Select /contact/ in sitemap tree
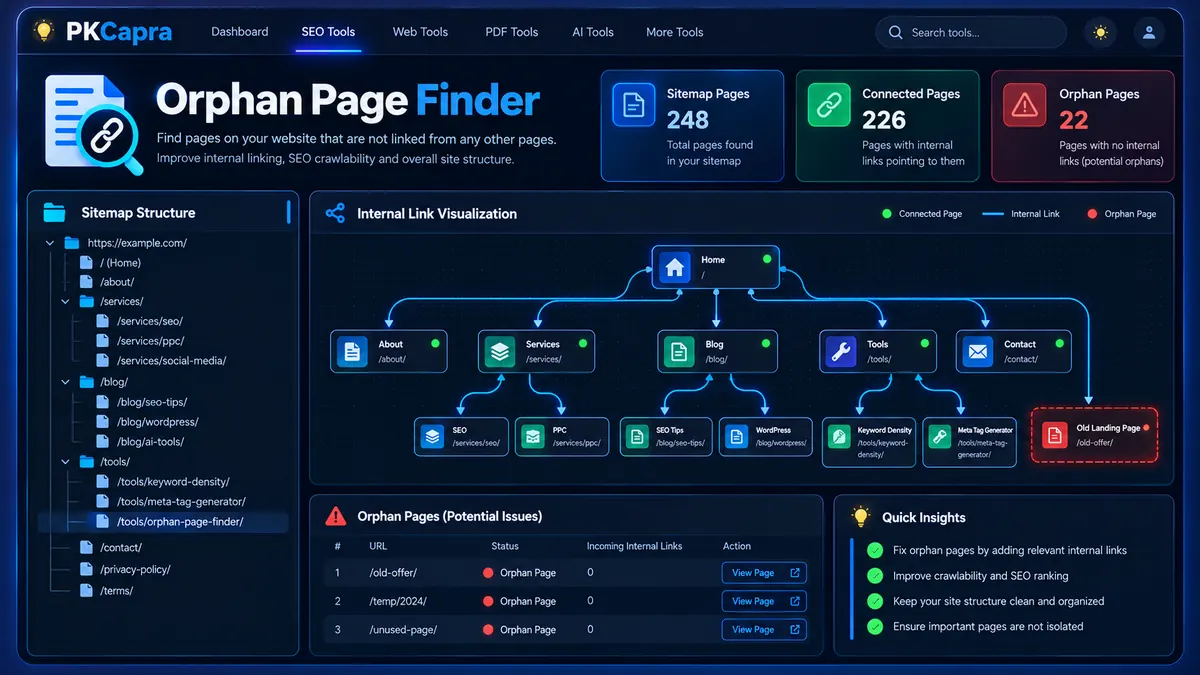The image size is (1200, 675). (120, 548)
